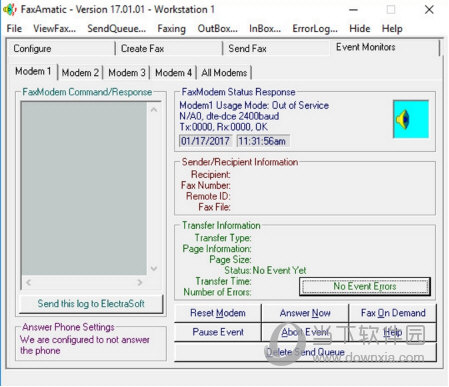Click 'N/A0, dte-dce 2400baud' text
Screen dimensions: 449x387
click(x=229, y=116)
